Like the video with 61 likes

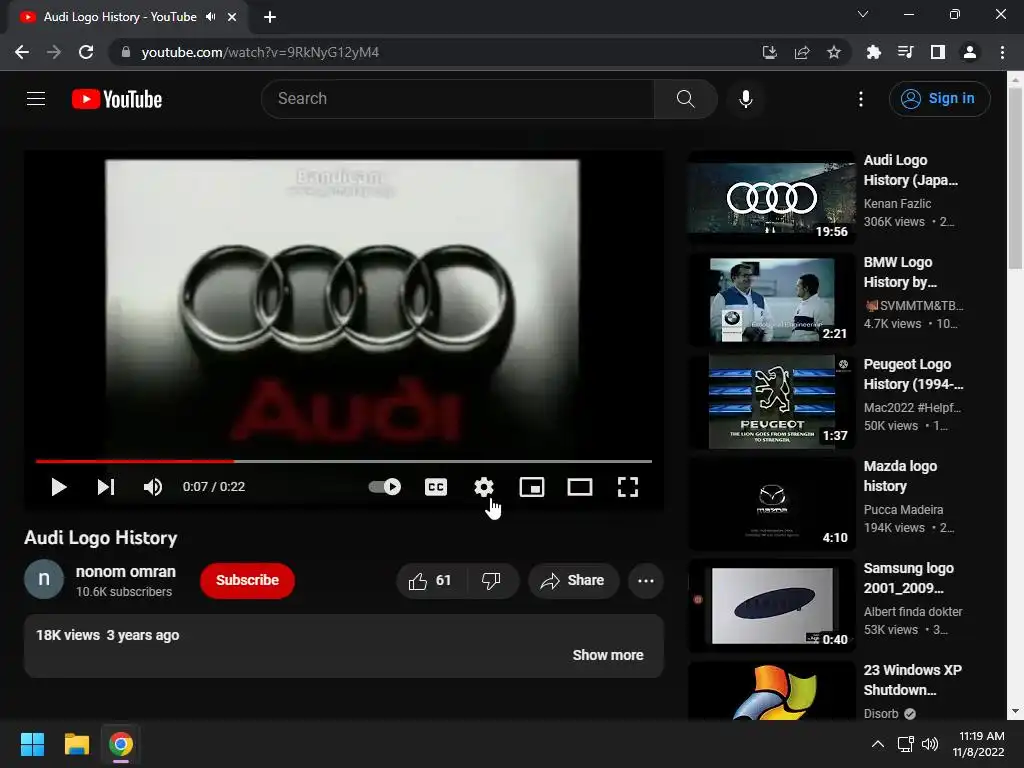(430, 581)
